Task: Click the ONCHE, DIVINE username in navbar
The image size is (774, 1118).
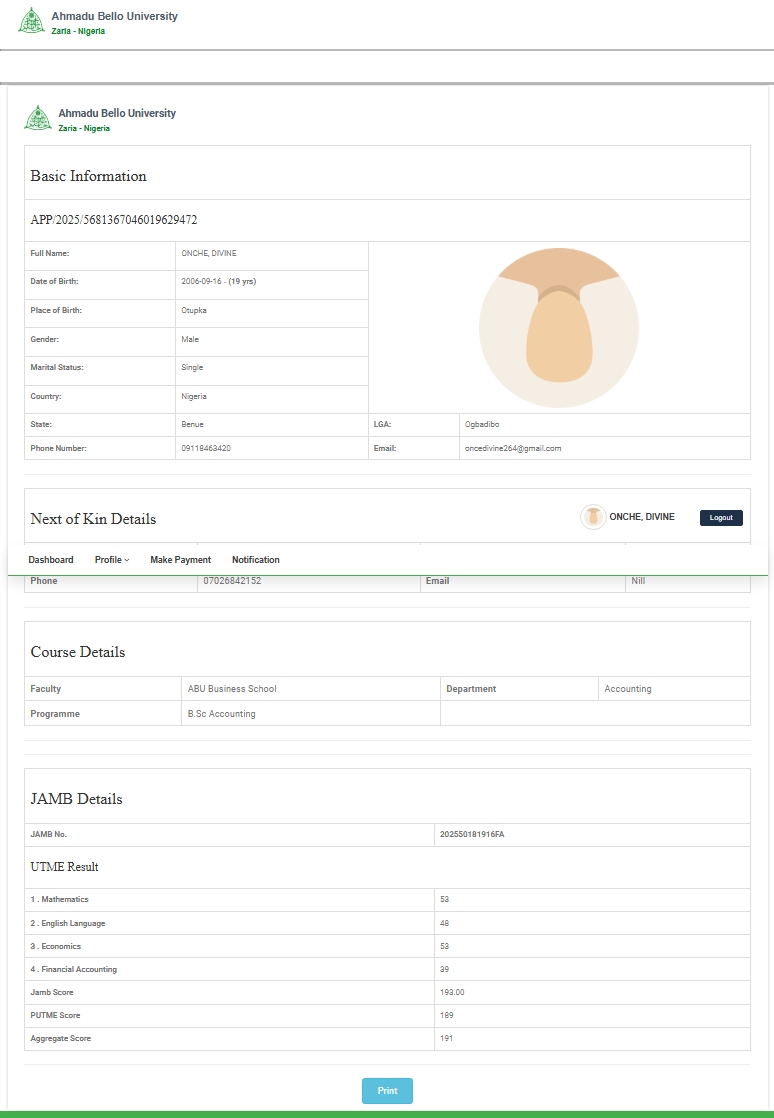Action: [x=641, y=517]
